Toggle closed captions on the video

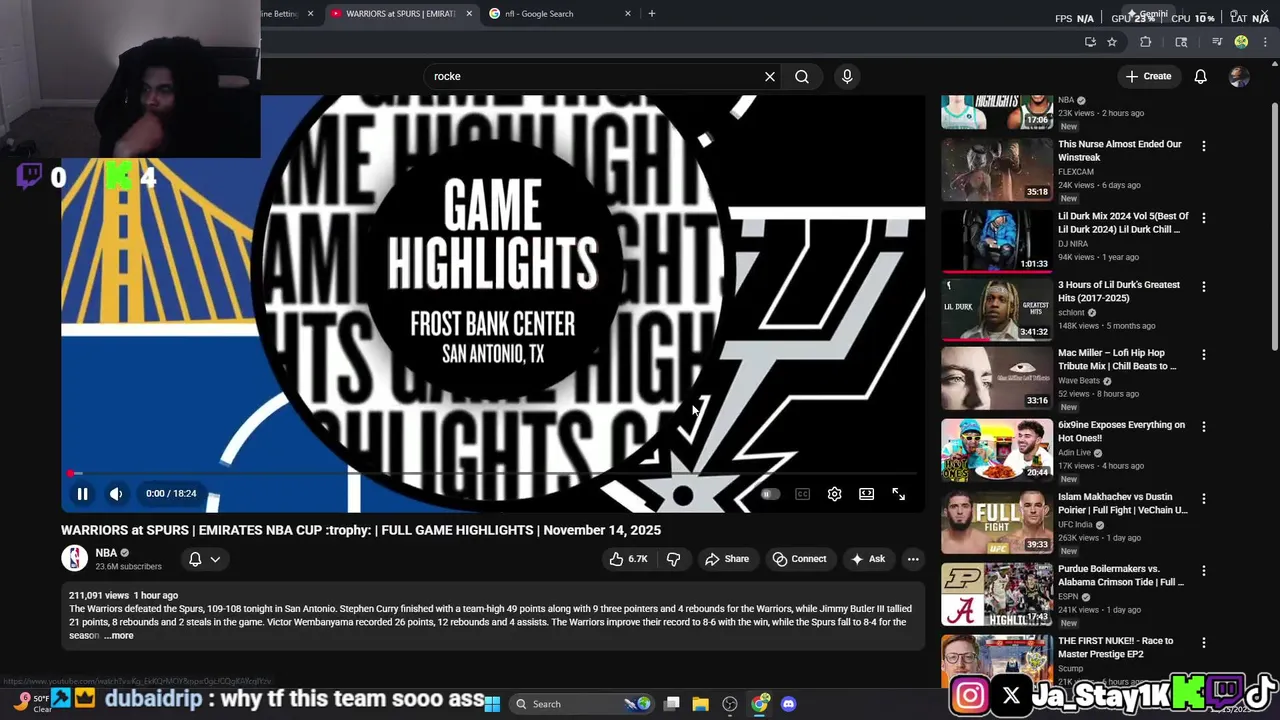(802, 494)
